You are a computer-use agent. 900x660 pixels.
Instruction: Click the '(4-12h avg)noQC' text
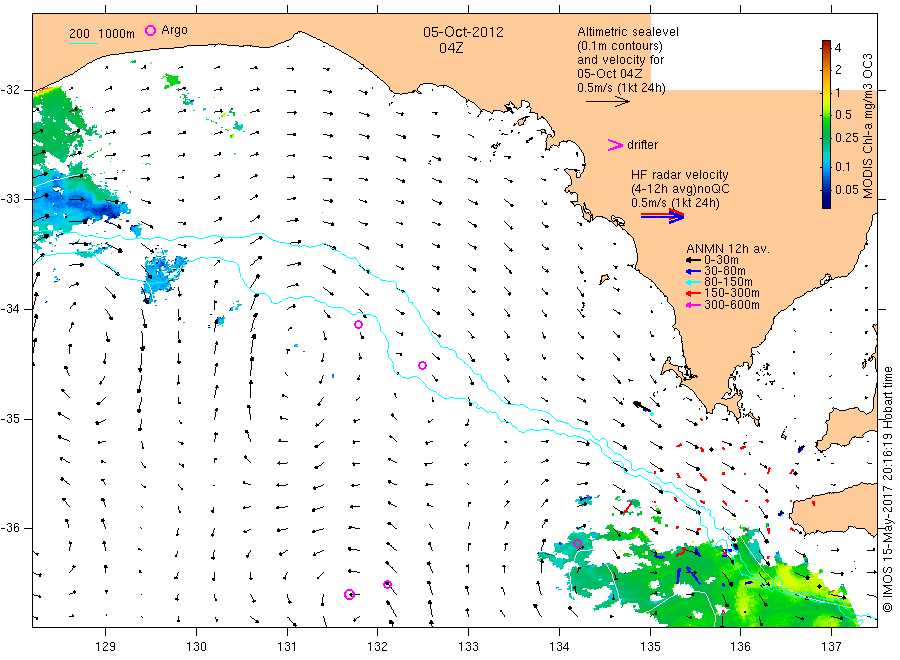coord(680,188)
